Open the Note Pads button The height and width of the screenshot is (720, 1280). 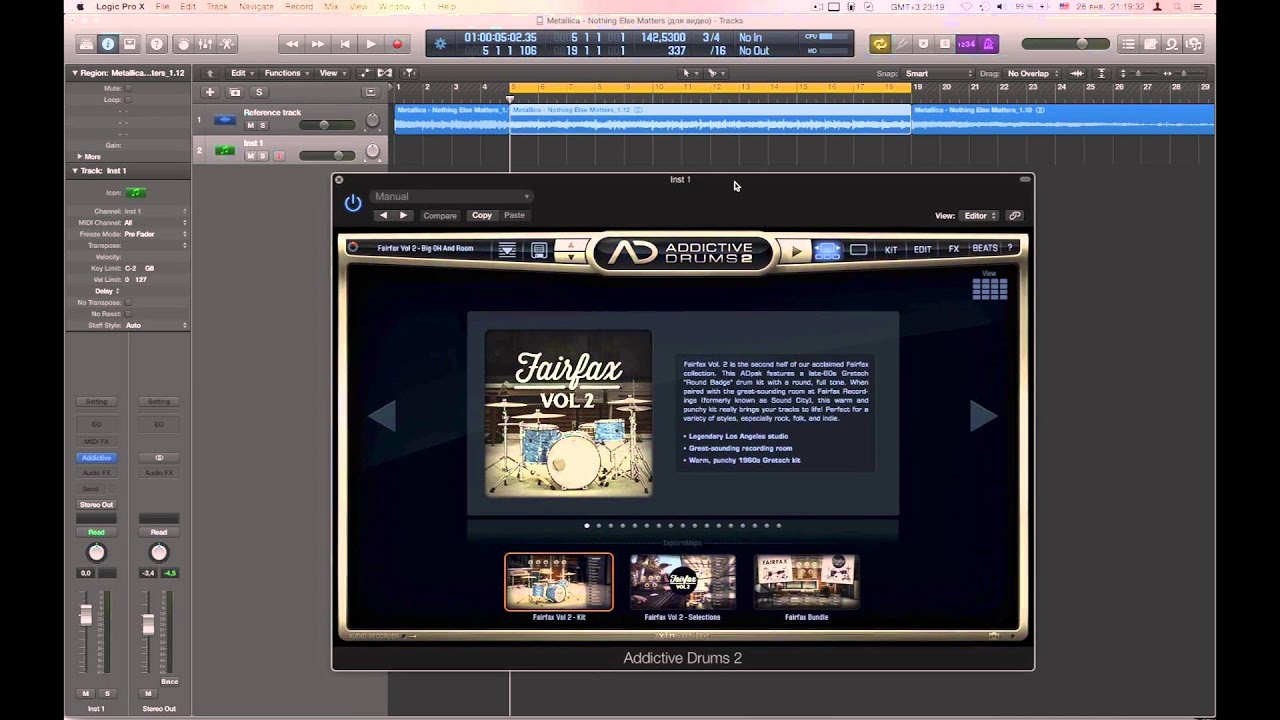(1150, 44)
